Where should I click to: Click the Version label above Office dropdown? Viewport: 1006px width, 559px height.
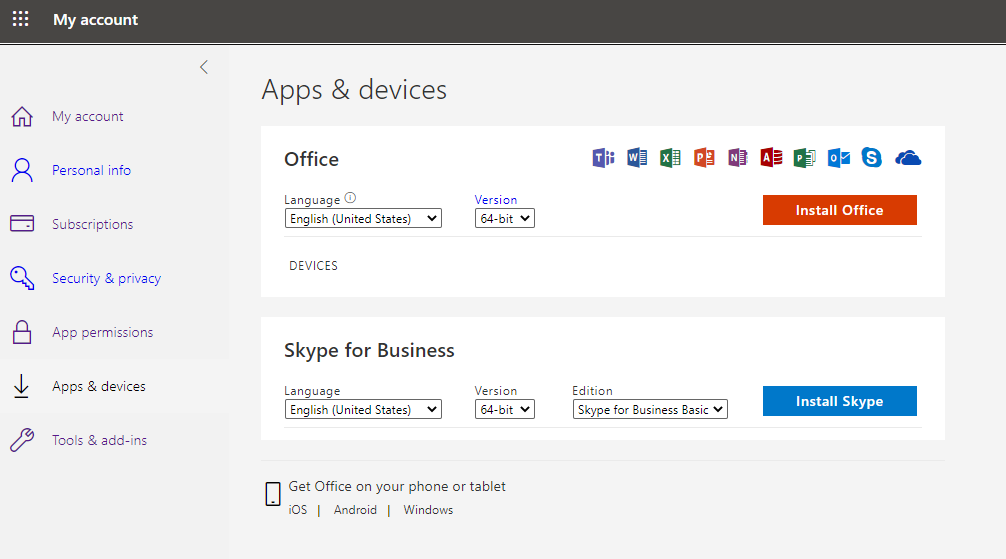coord(495,200)
